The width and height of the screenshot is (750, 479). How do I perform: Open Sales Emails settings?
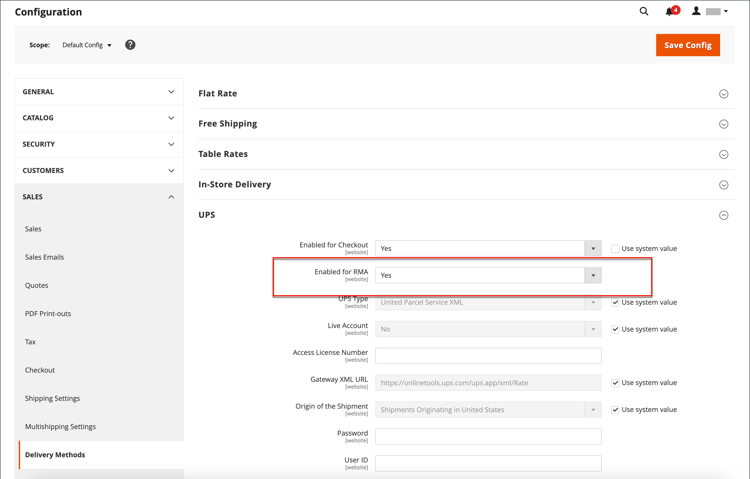point(44,257)
